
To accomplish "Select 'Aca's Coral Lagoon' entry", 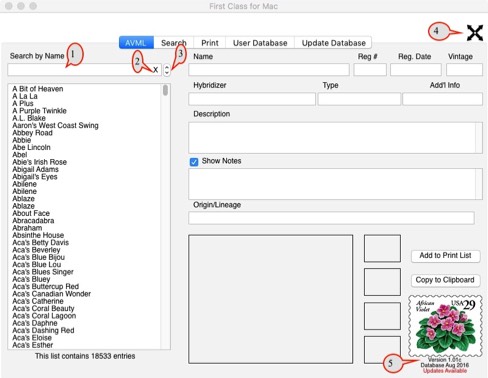I will click(x=44, y=316).
